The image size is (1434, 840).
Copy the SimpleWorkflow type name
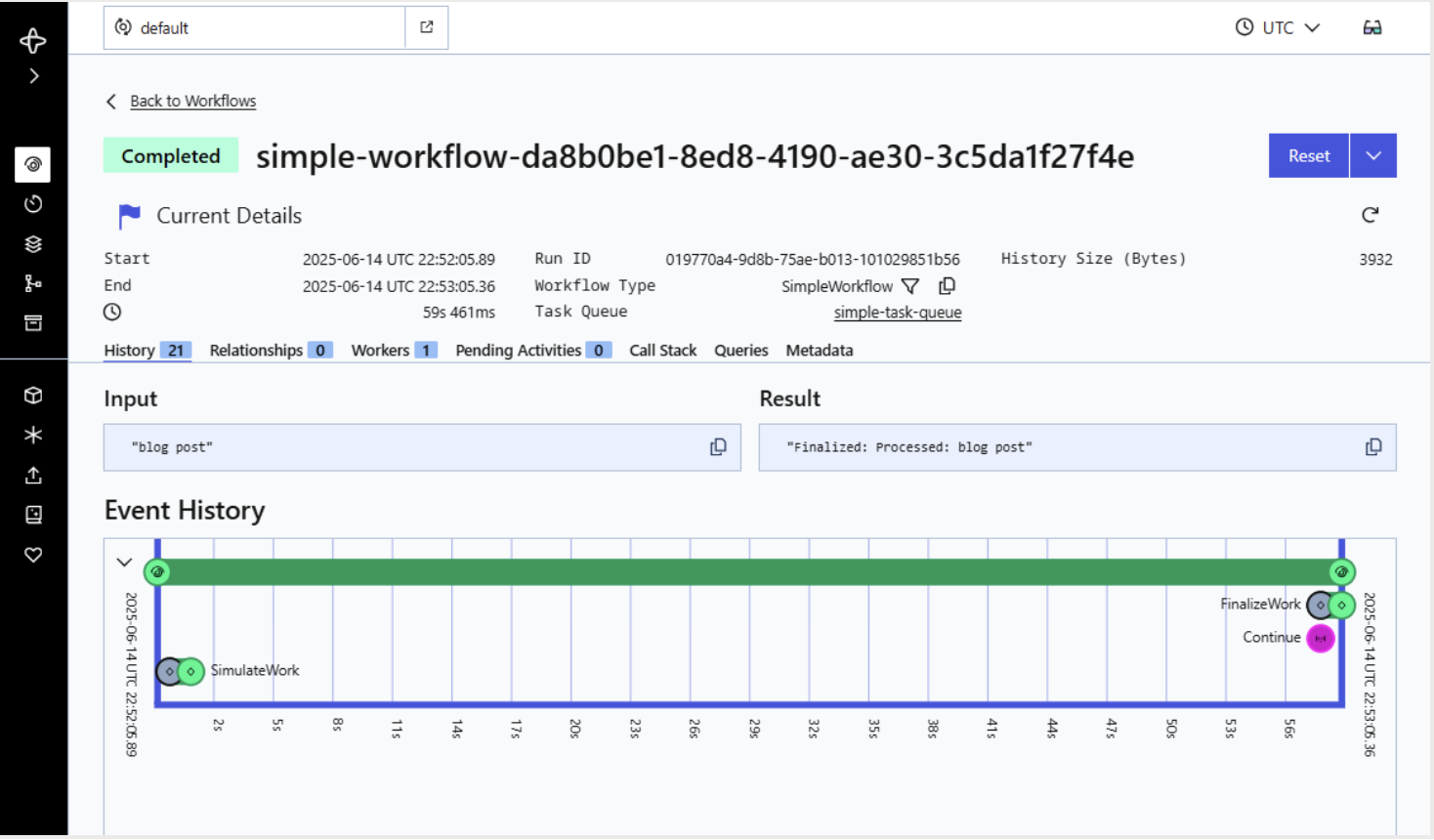[947, 286]
